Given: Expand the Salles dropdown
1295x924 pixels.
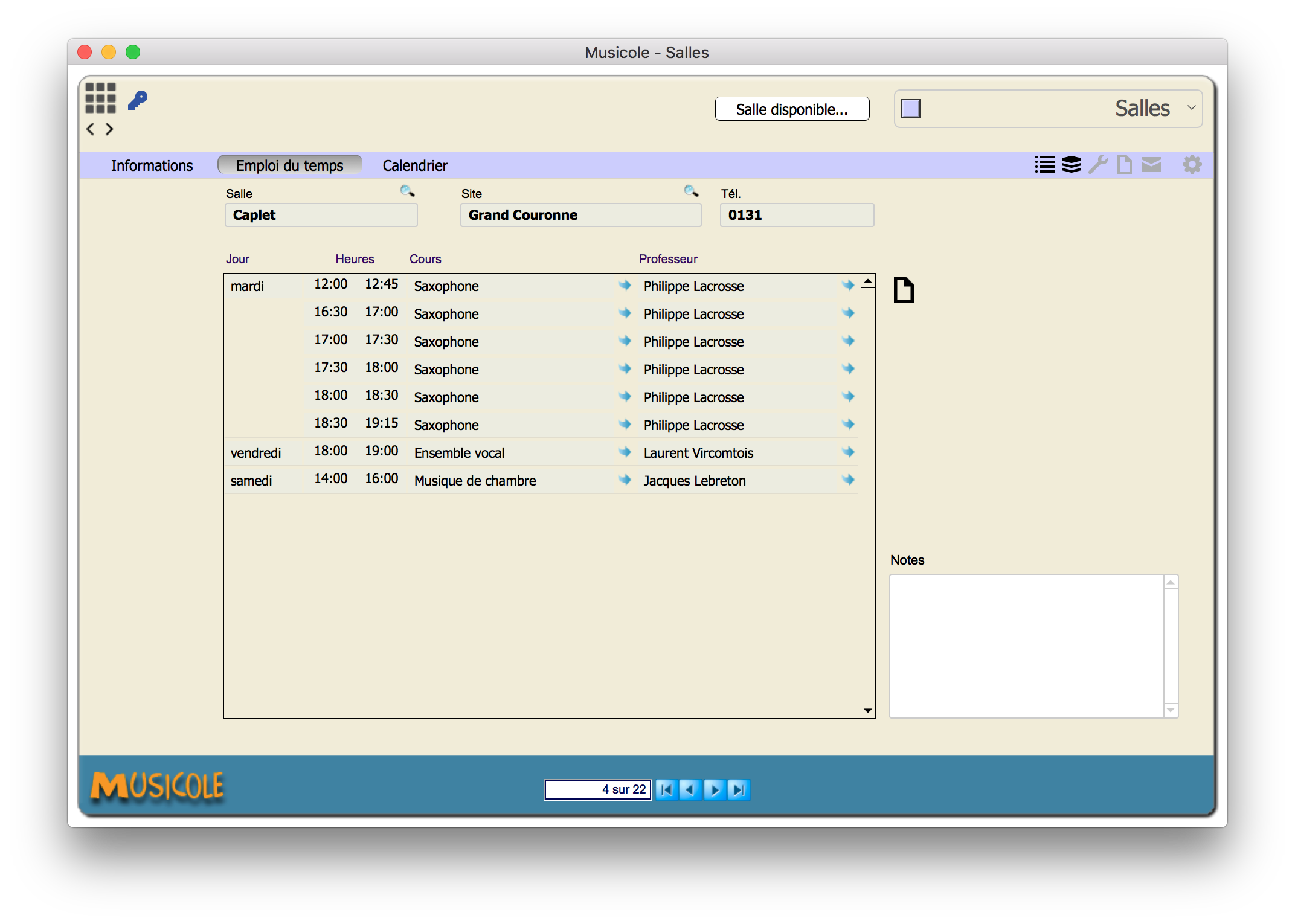Looking at the screenshot, I should click(1191, 107).
